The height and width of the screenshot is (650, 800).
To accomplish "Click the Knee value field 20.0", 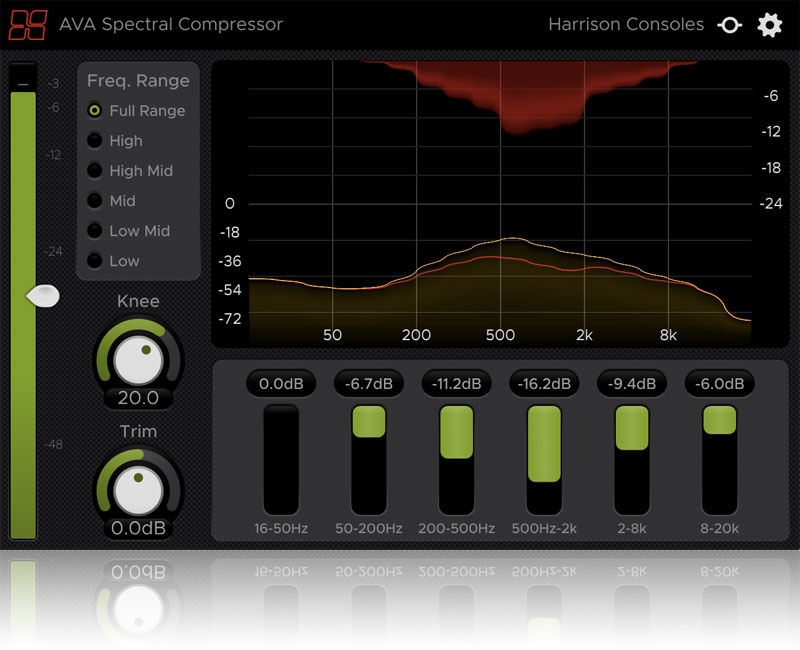I will coord(138,398).
